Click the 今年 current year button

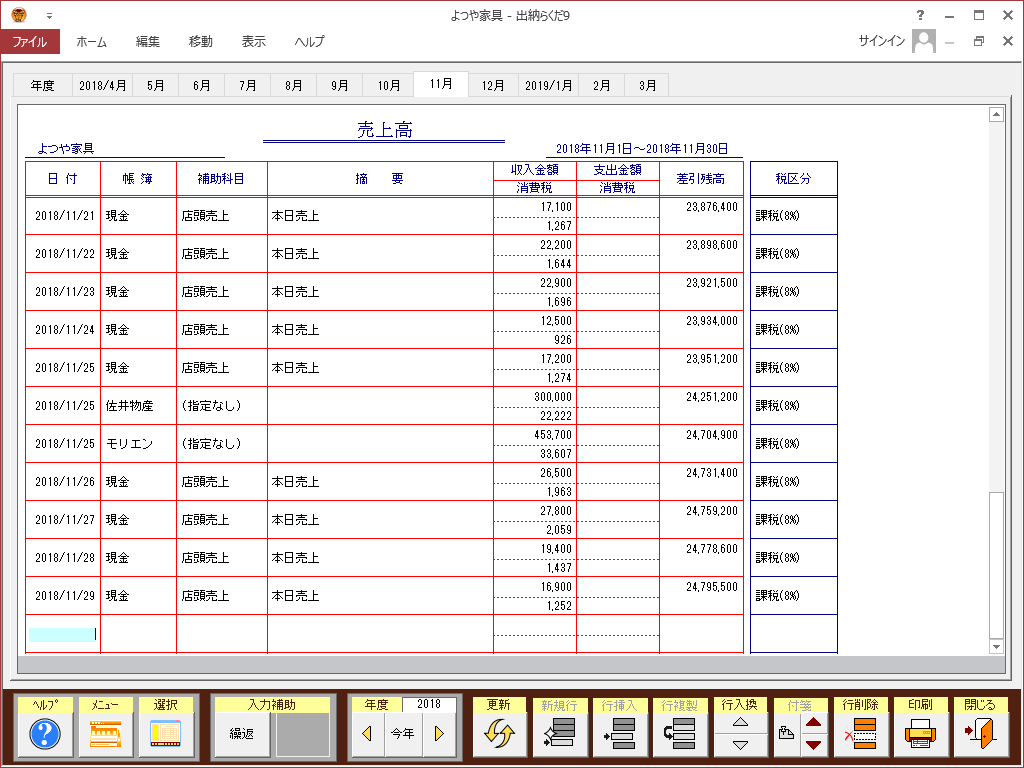tap(403, 734)
